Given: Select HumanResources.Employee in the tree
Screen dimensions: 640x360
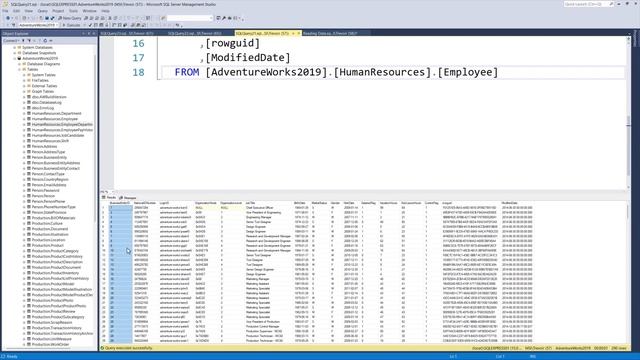Looking at the screenshot, I should (55, 119).
